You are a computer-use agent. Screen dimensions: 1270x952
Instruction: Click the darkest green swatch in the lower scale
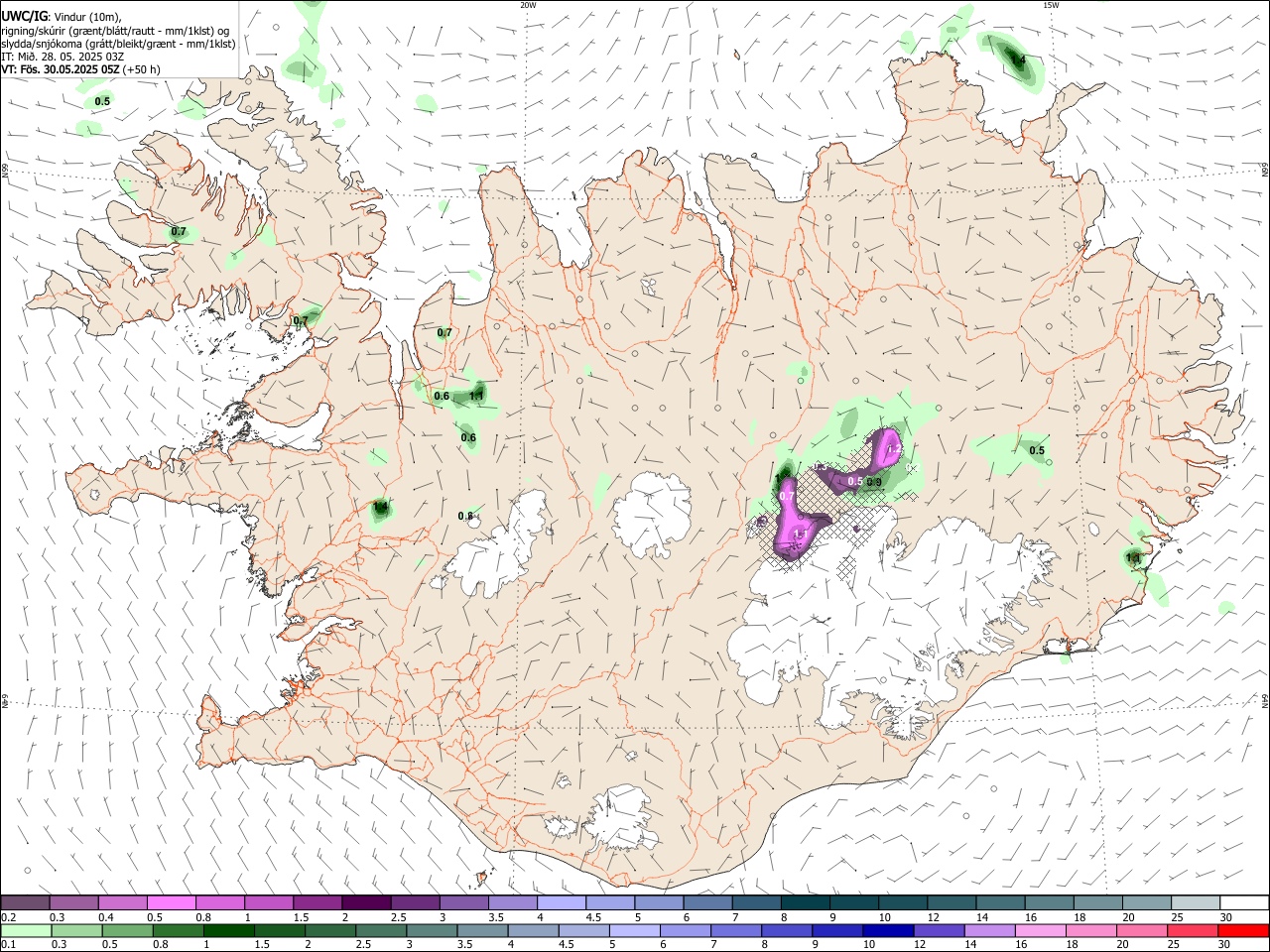228,930
